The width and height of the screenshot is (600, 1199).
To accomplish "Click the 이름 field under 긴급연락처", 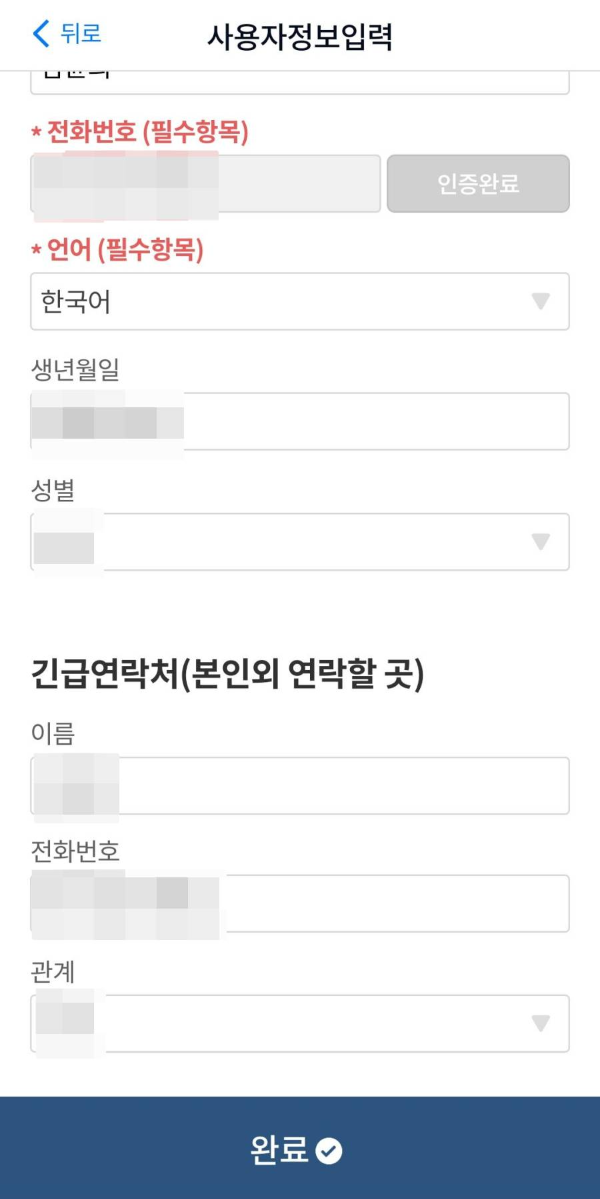I will pyautogui.click(x=300, y=786).
